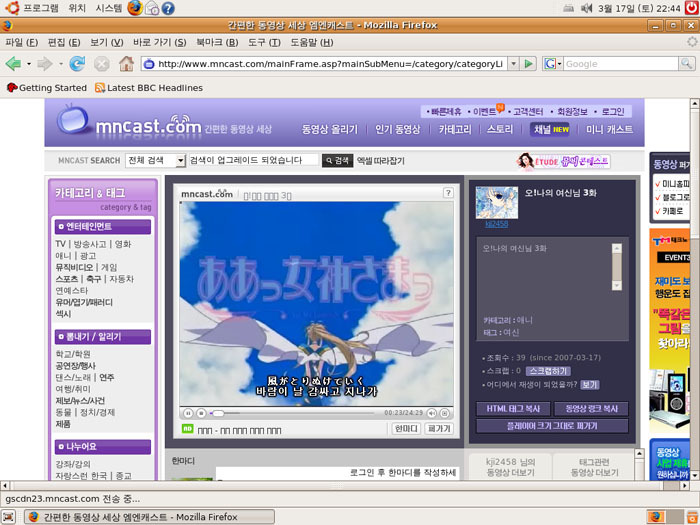
Task: Open the 뮤직비디오 category link
Action: pos(74,267)
